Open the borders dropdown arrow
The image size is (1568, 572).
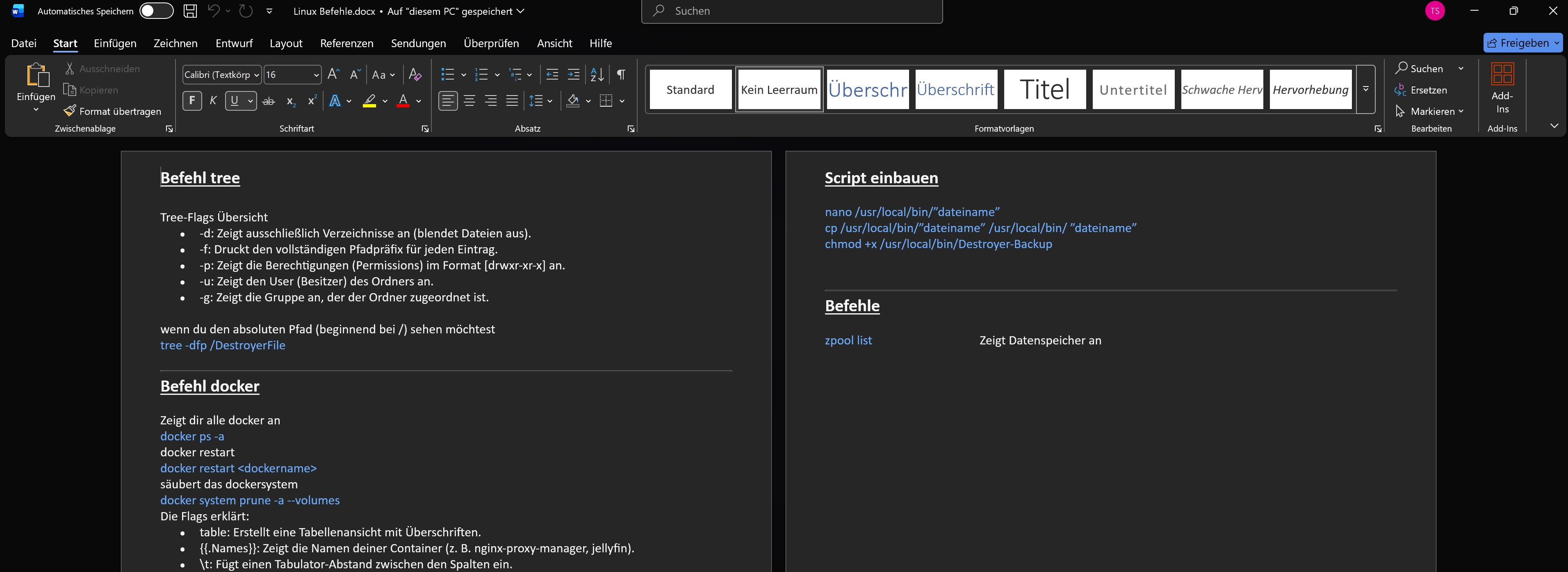(622, 101)
